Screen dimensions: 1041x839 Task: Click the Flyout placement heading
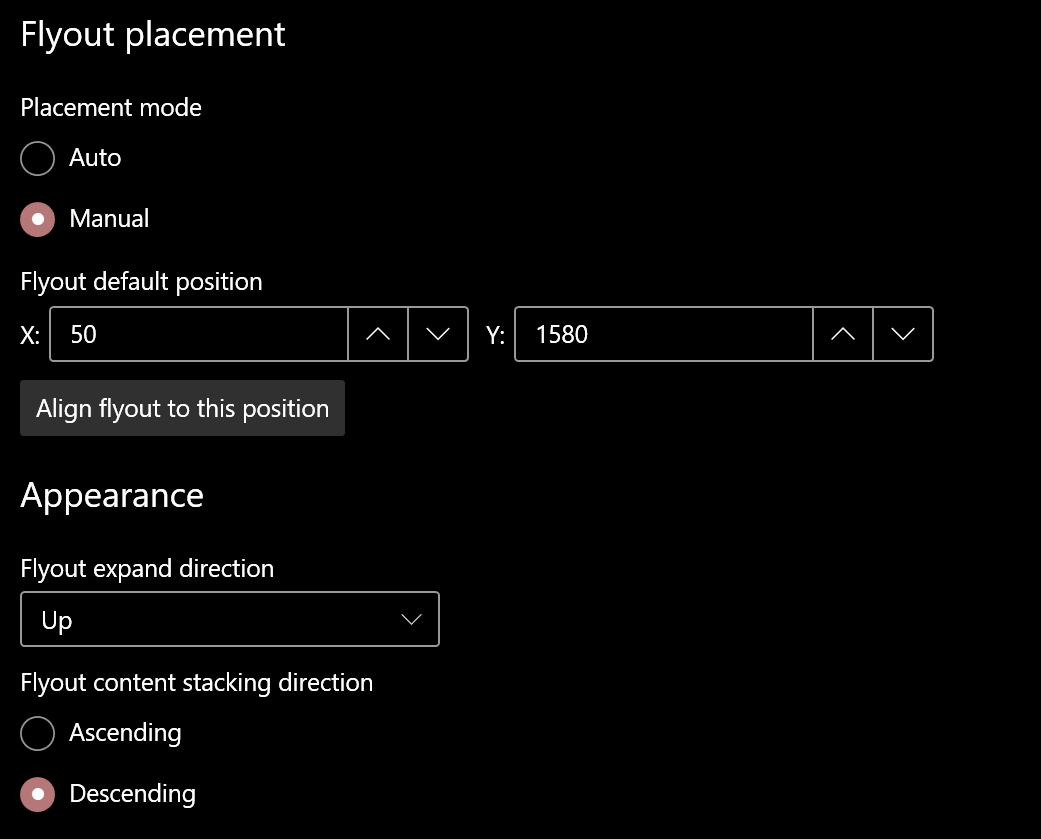pyautogui.click(x=152, y=33)
